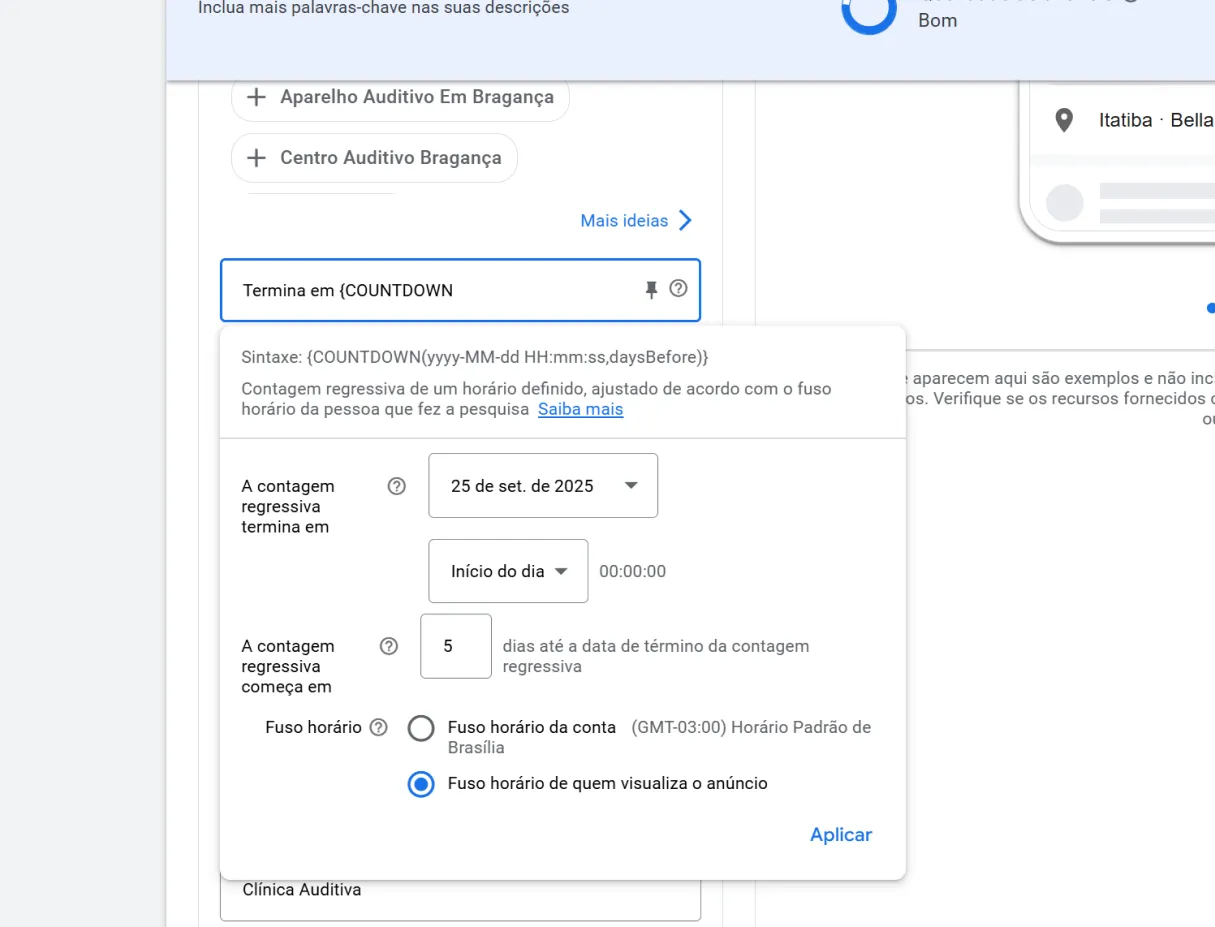This screenshot has width=1215, height=927.
Task: Click the help icon beside Fuso horário
Action: (378, 727)
